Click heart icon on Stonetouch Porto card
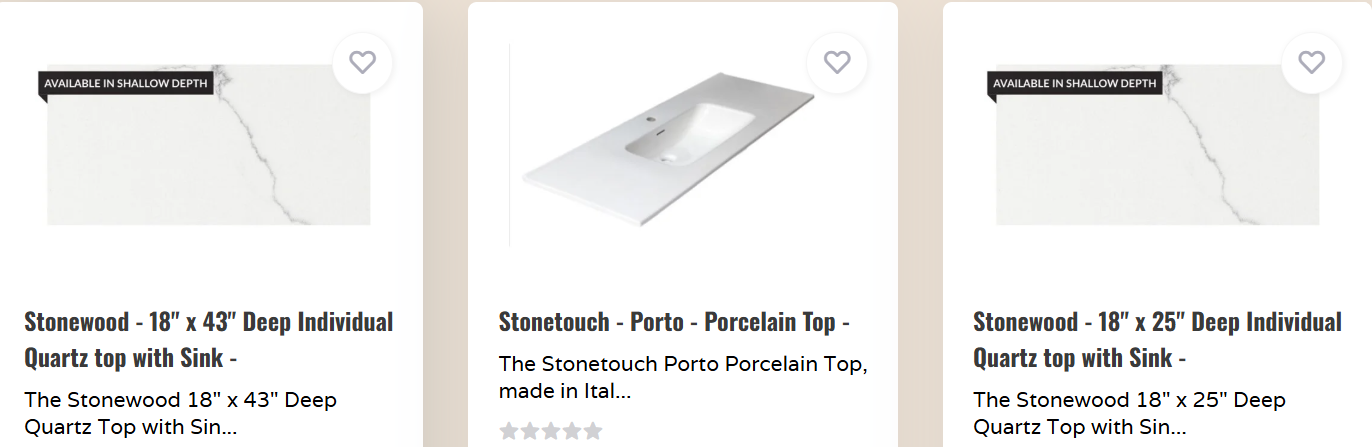 pos(837,62)
